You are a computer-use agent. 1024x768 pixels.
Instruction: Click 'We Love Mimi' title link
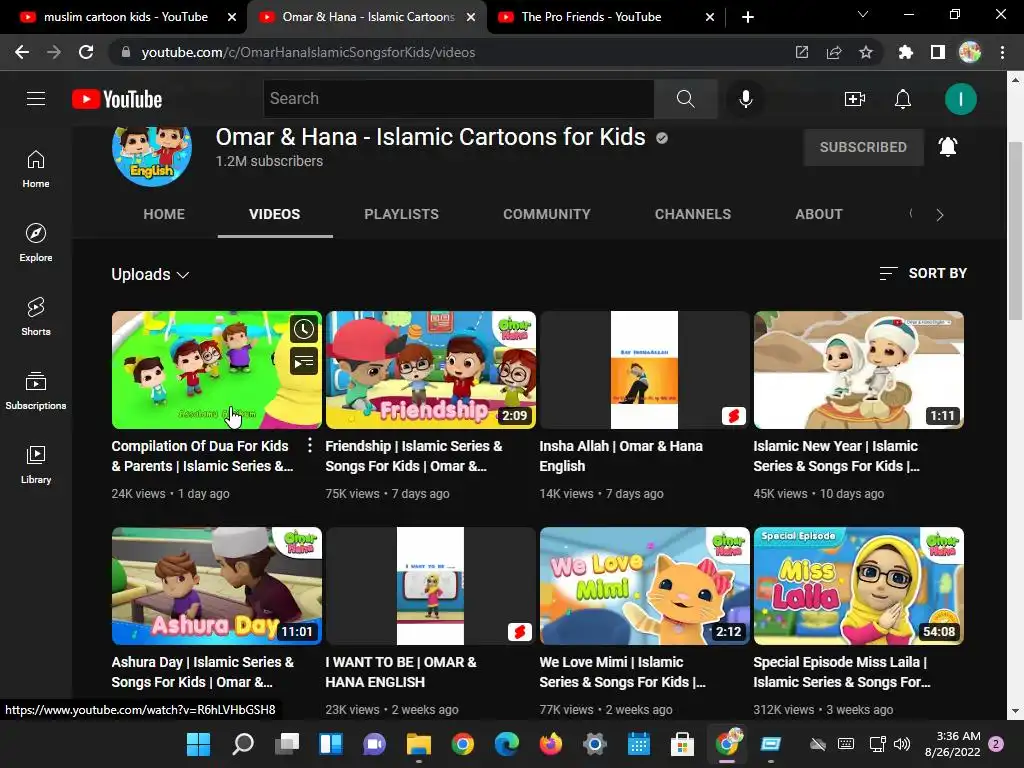tap(622, 672)
